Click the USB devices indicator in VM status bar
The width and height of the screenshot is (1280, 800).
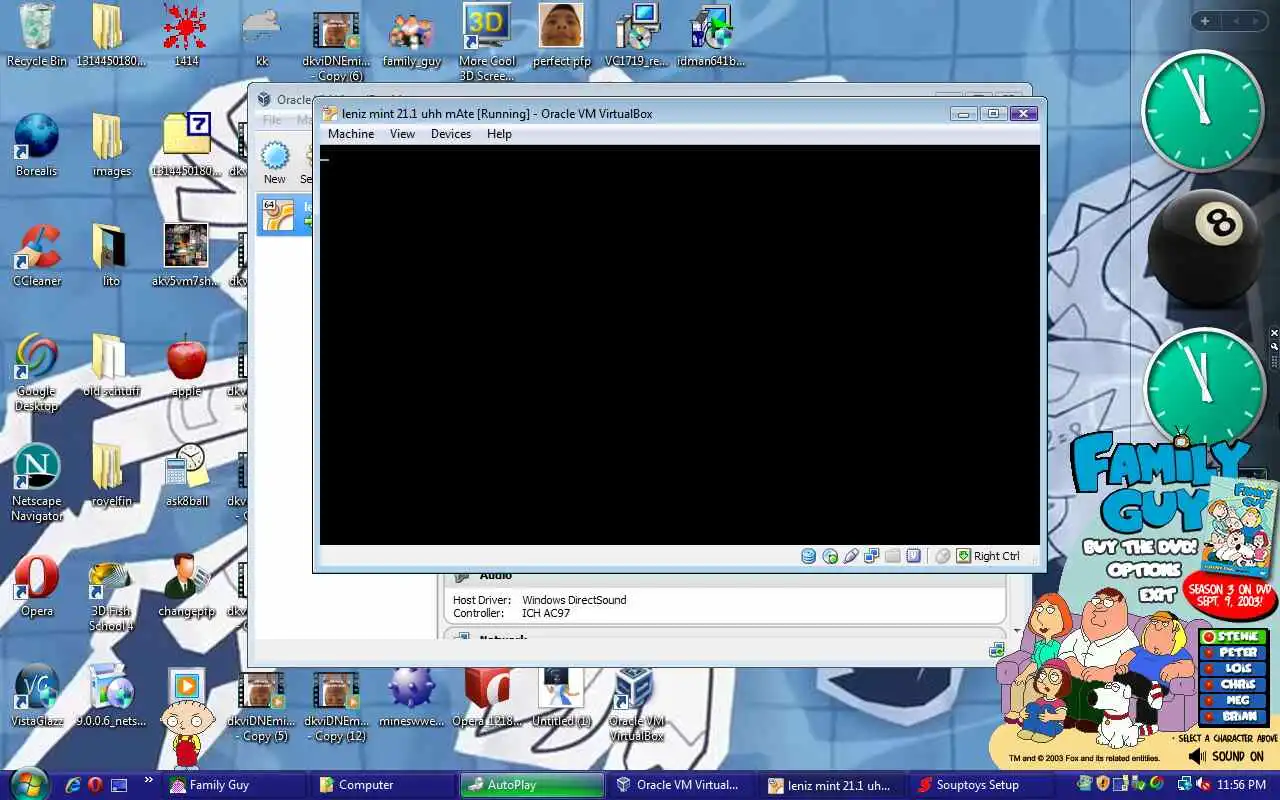[x=851, y=556]
